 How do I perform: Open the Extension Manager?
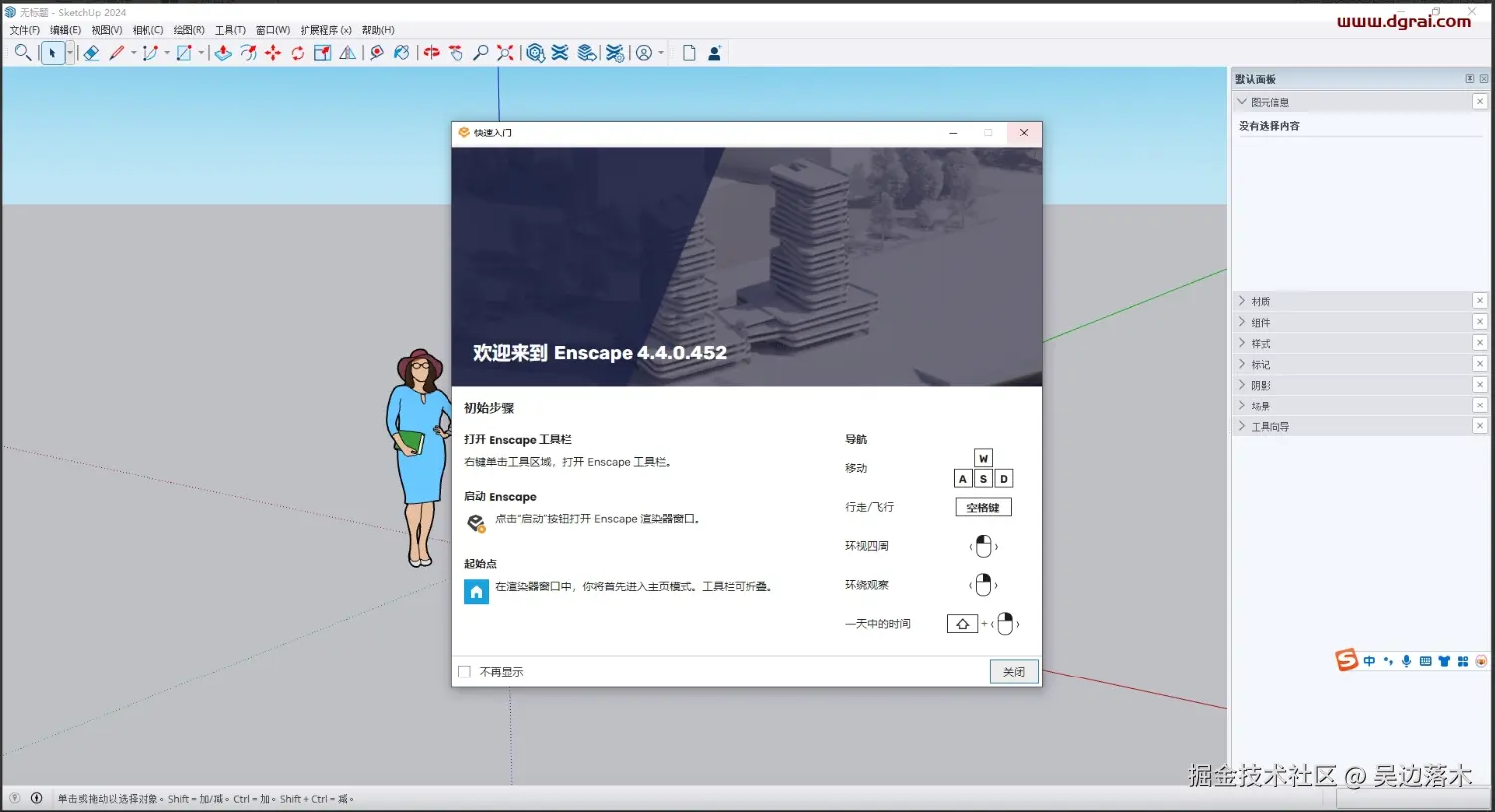[615, 53]
